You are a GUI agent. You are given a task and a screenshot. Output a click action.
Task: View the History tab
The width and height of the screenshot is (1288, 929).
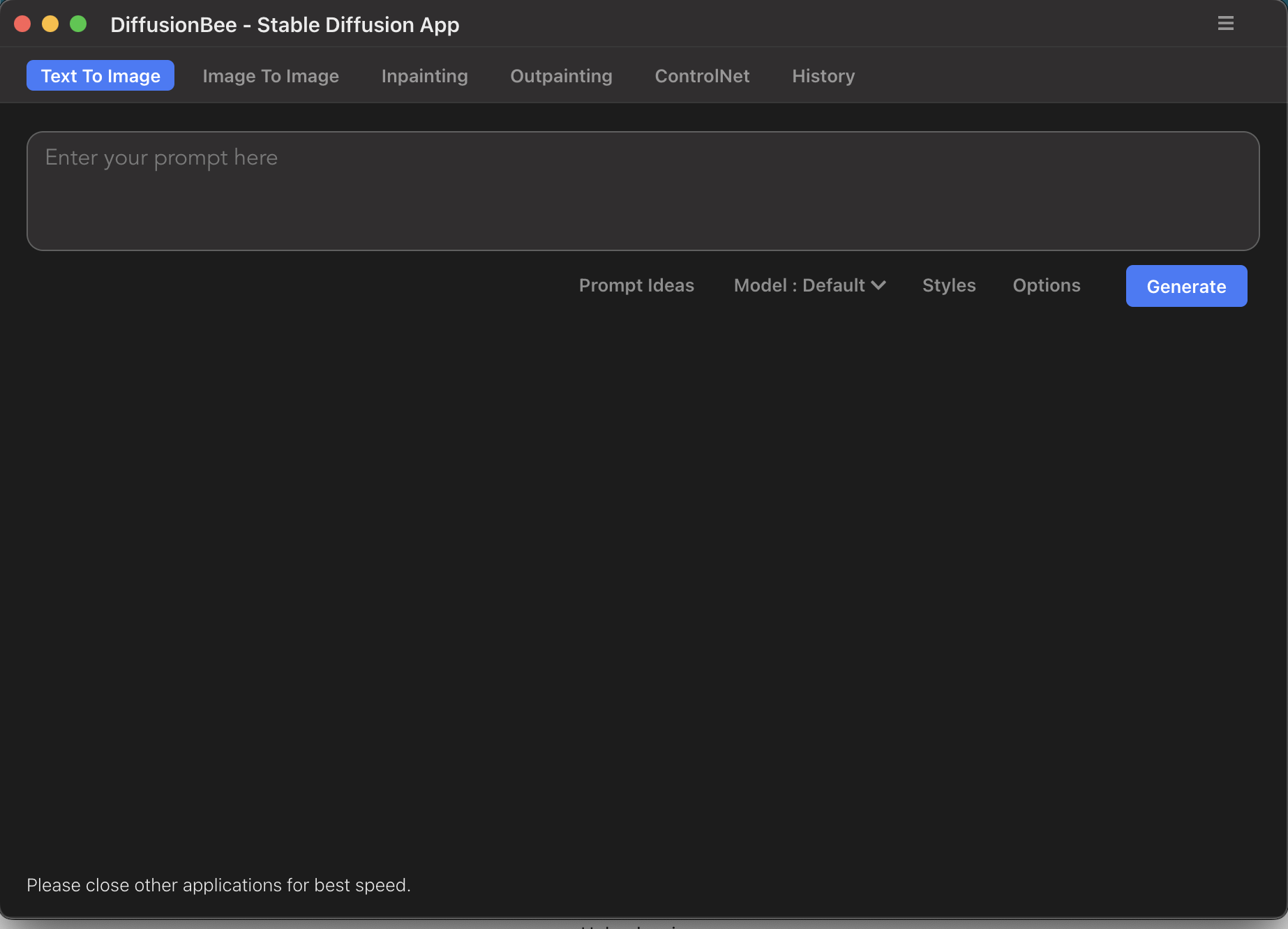pos(823,75)
